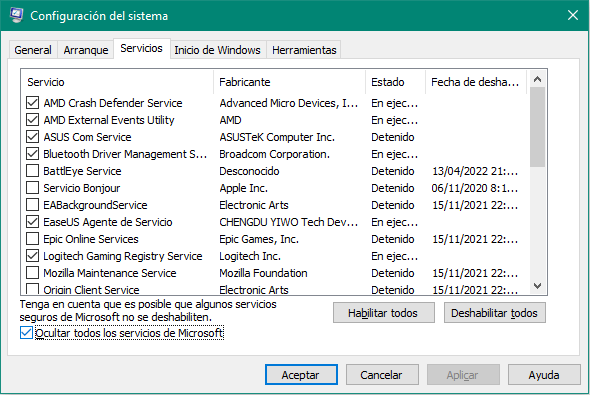Click the AMD manufacturer cell
The image size is (590, 395).
point(230,120)
